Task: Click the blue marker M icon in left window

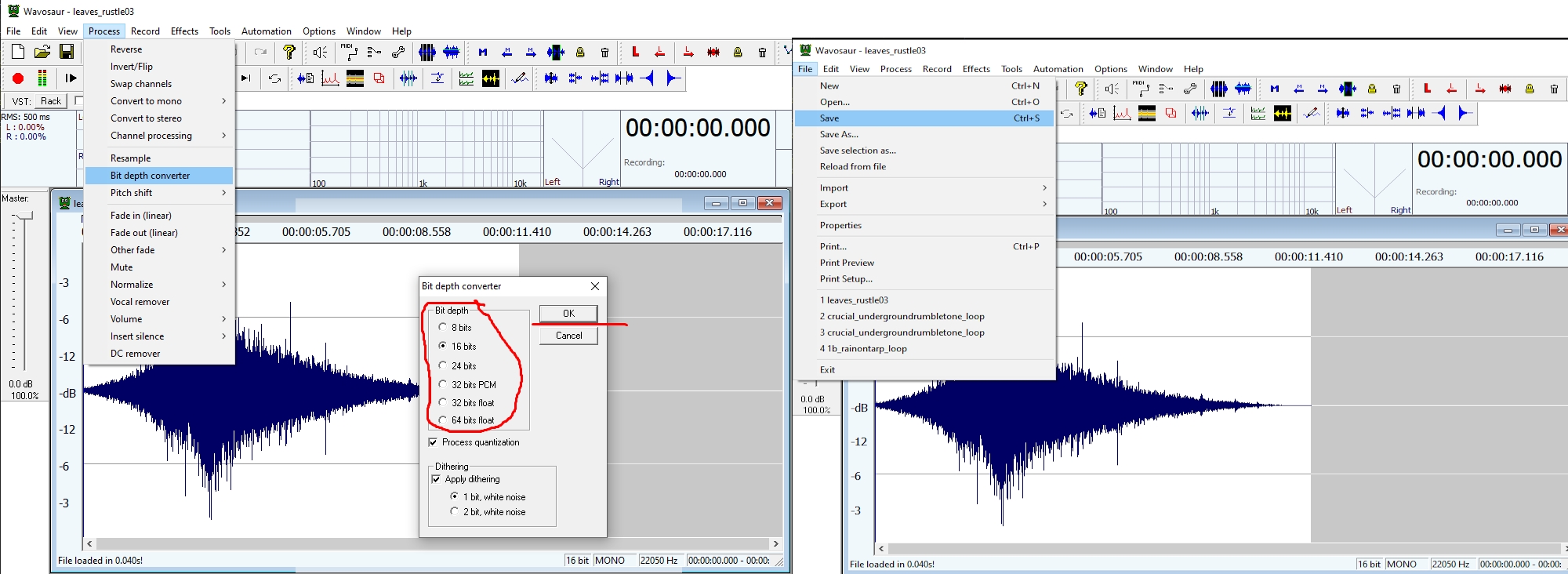Action: (x=483, y=53)
